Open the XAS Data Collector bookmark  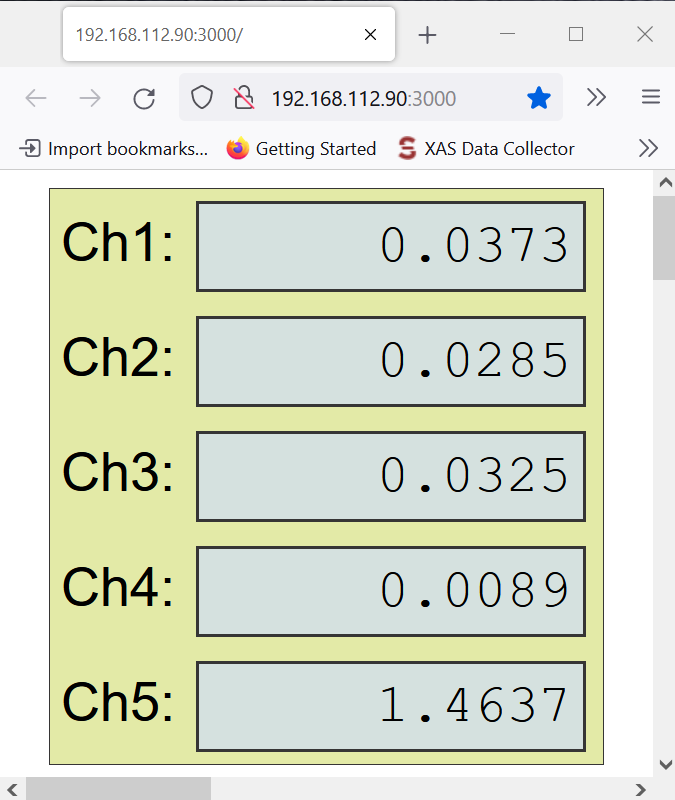click(x=486, y=148)
